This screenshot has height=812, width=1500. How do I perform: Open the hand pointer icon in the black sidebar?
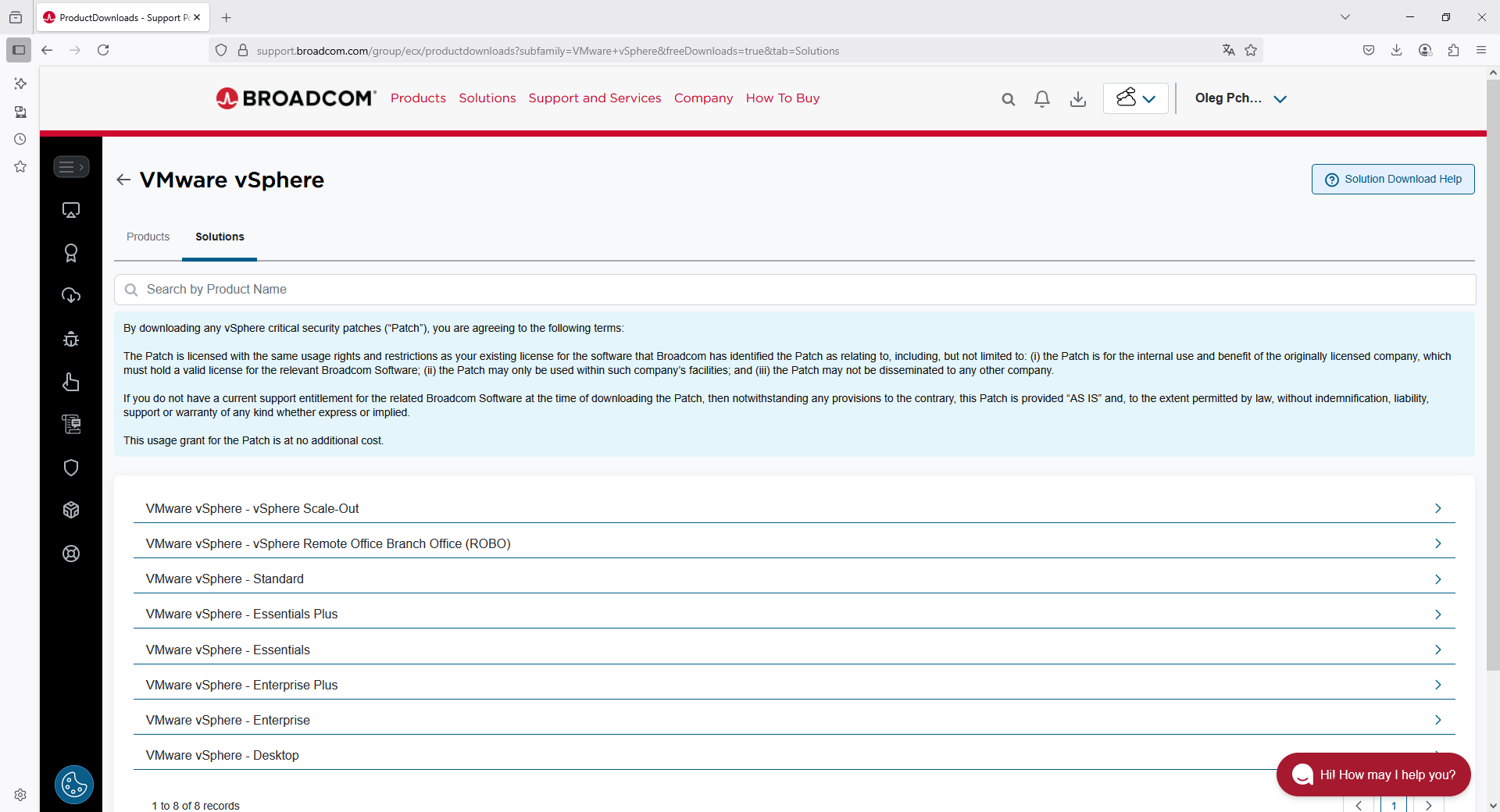click(71, 382)
